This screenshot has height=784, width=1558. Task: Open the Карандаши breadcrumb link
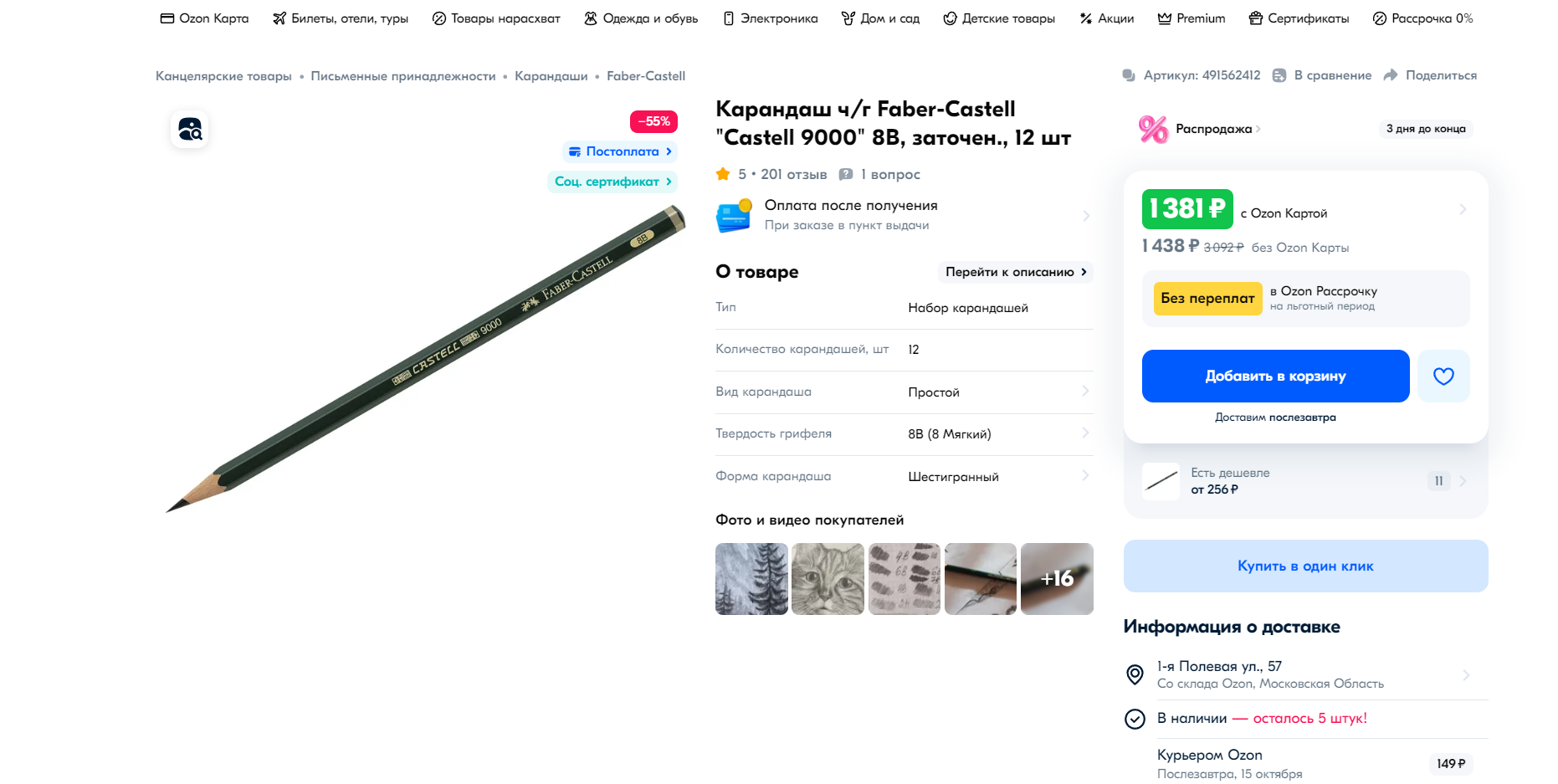[x=551, y=76]
